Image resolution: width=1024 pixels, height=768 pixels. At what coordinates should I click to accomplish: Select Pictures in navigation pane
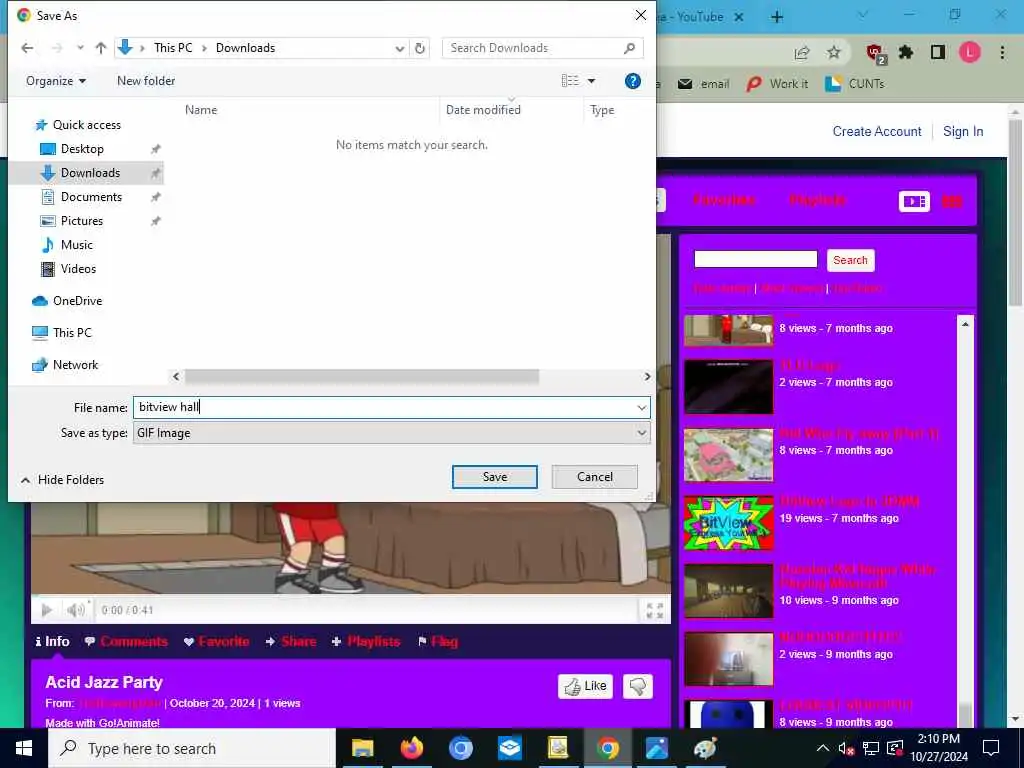(82, 221)
